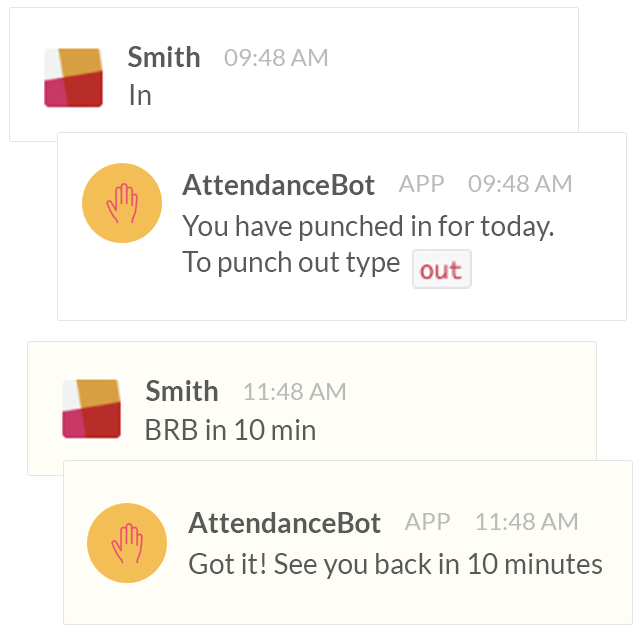Click 'Got it! See you back in 10 minutes'
The width and height of the screenshot is (644, 632).
(395, 564)
